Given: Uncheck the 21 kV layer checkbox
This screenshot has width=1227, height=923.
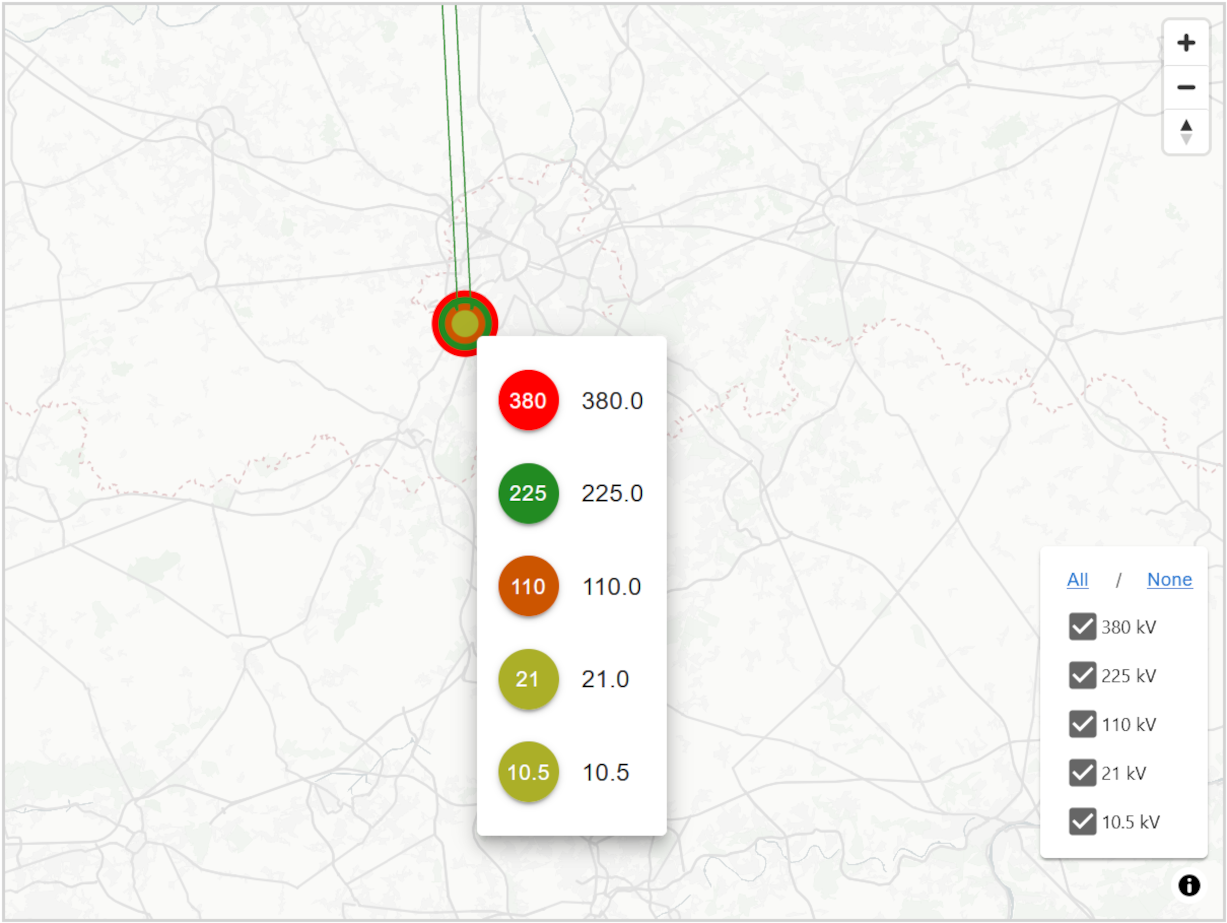Looking at the screenshot, I should click(x=1083, y=773).
